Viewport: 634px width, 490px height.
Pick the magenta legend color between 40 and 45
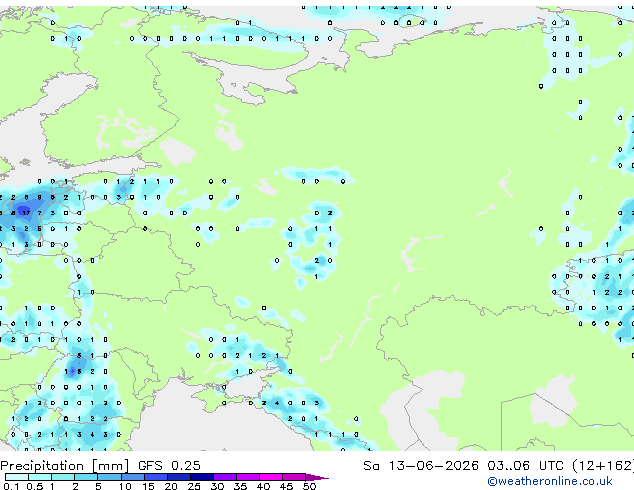click(271, 477)
